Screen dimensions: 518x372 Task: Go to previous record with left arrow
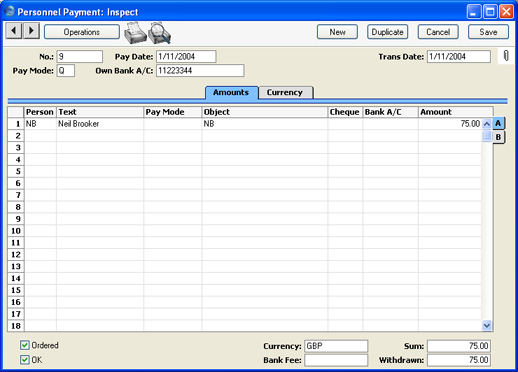pos(14,31)
